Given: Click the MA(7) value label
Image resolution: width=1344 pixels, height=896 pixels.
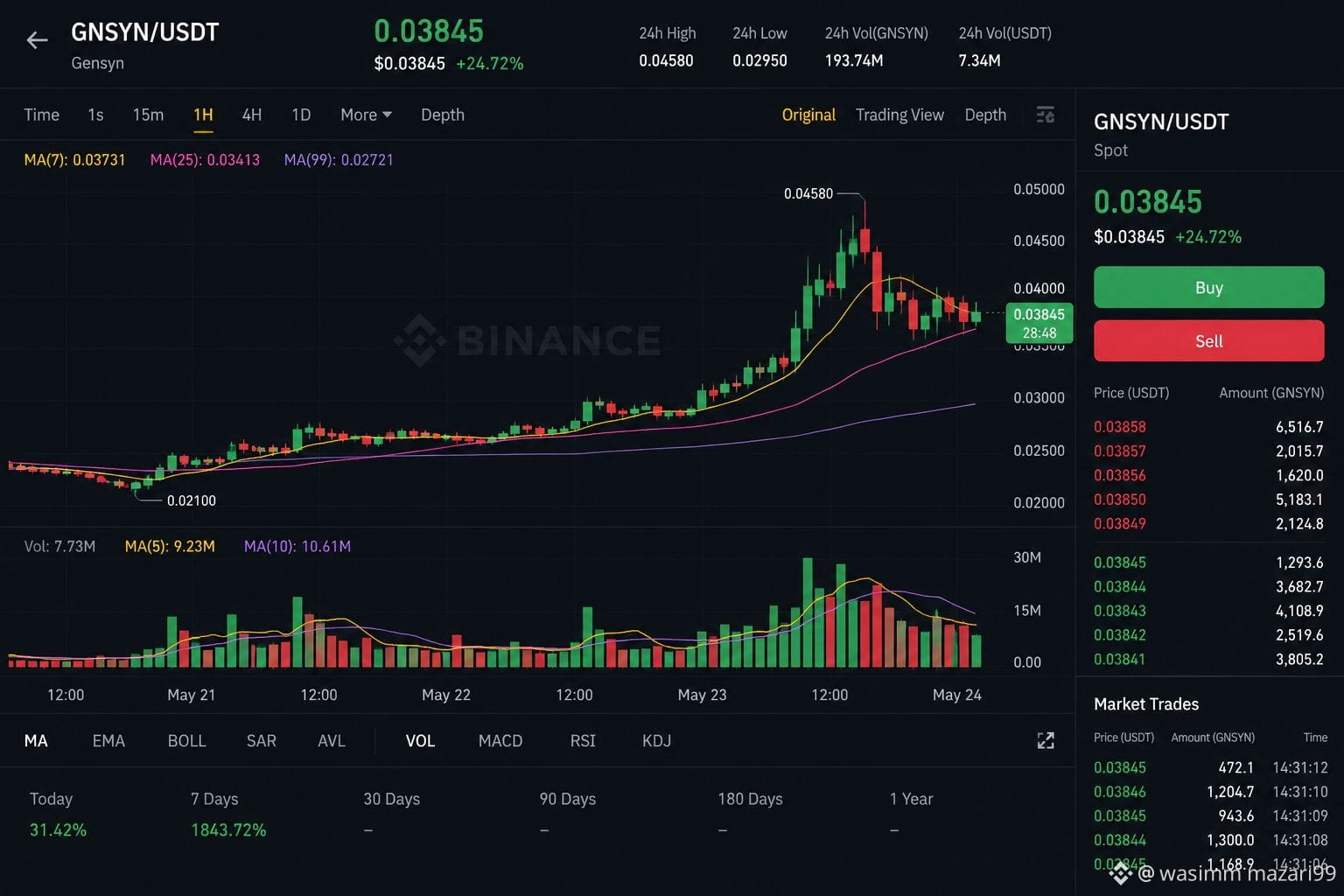Looking at the screenshot, I should pyautogui.click(x=74, y=160).
